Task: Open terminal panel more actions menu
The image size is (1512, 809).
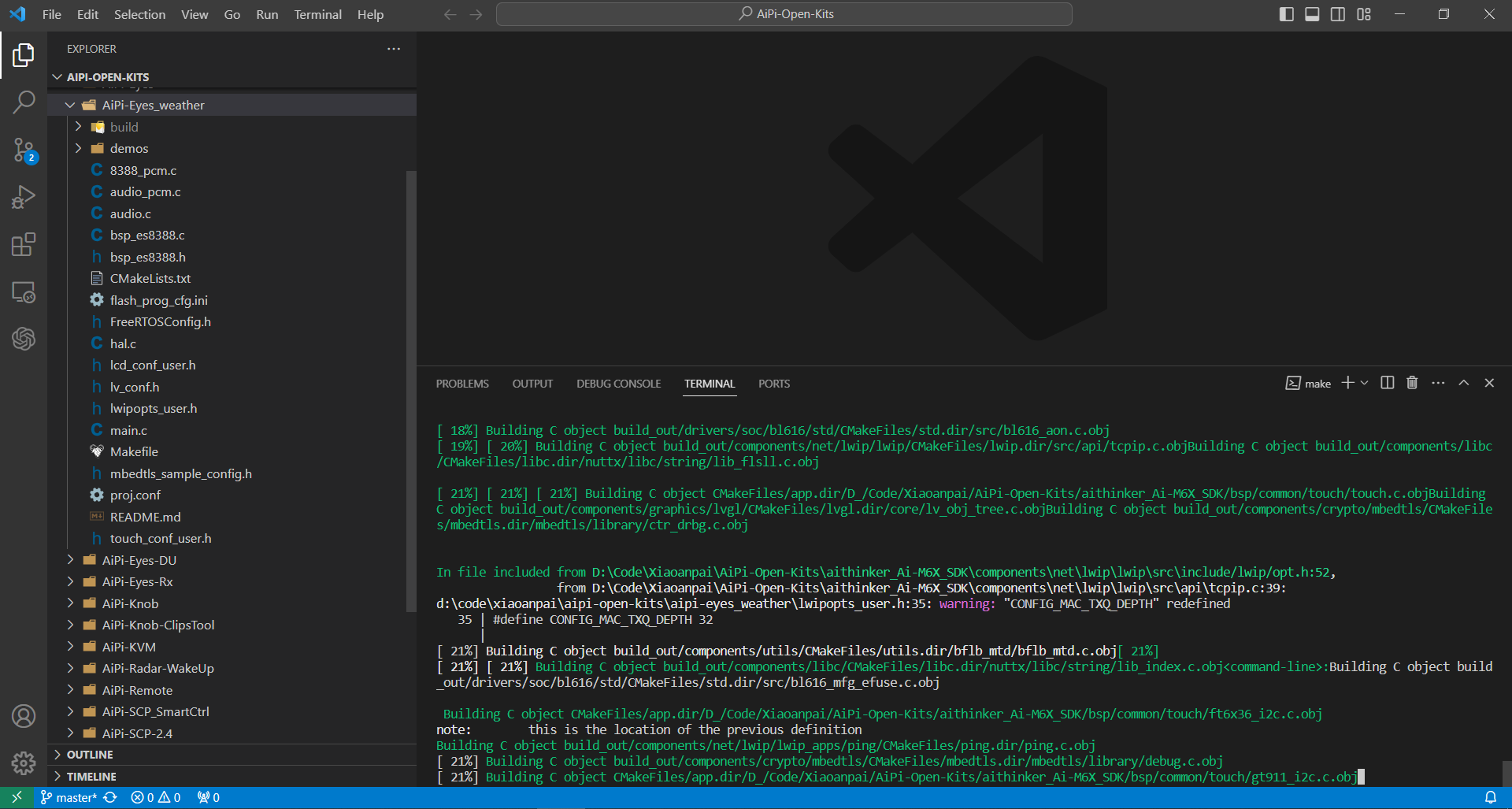Action: pos(1438,383)
